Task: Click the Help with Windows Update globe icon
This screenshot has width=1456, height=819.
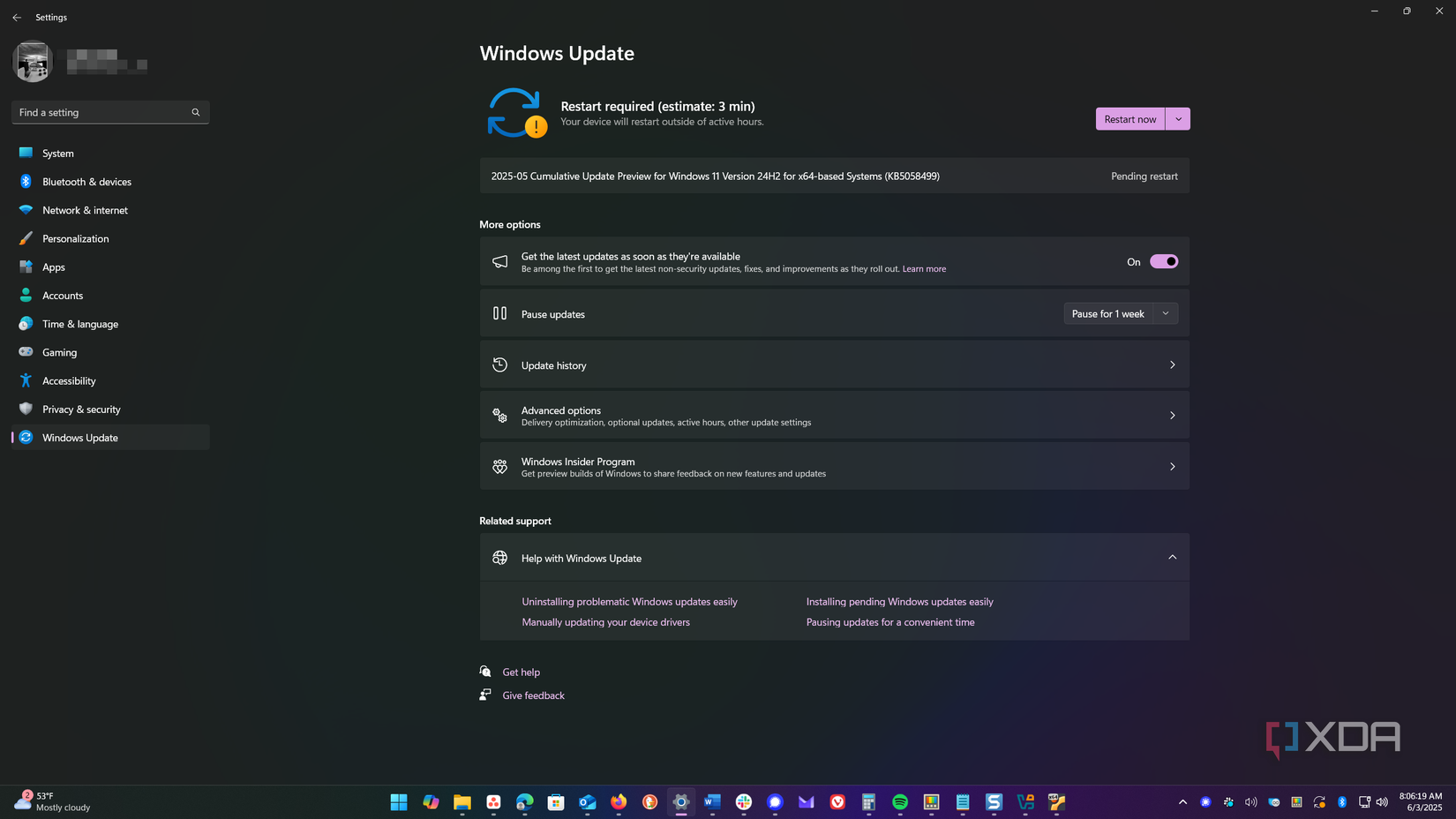Action: pyautogui.click(x=499, y=558)
